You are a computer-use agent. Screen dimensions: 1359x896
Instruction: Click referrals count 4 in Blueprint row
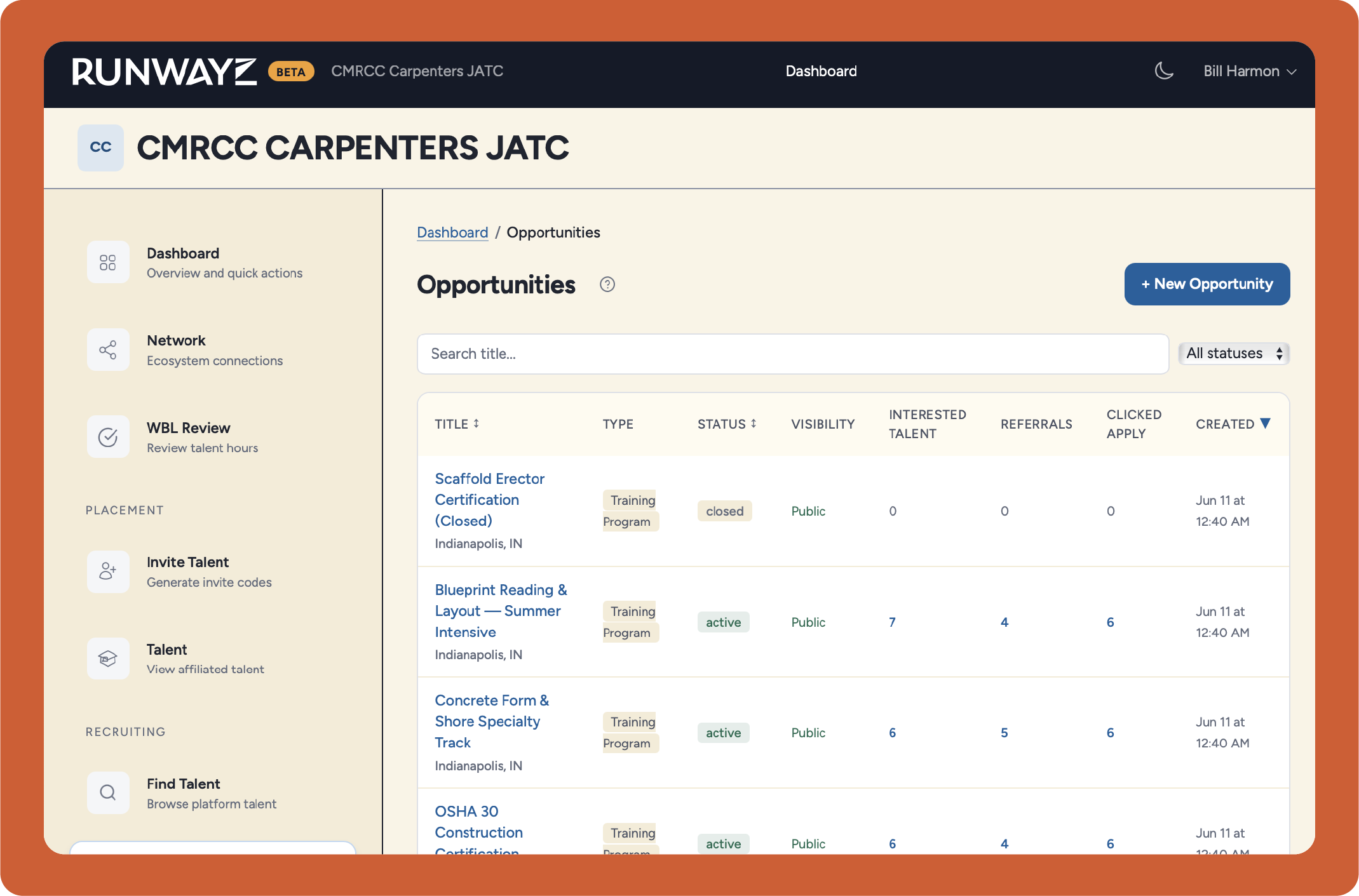pyautogui.click(x=1004, y=622)
